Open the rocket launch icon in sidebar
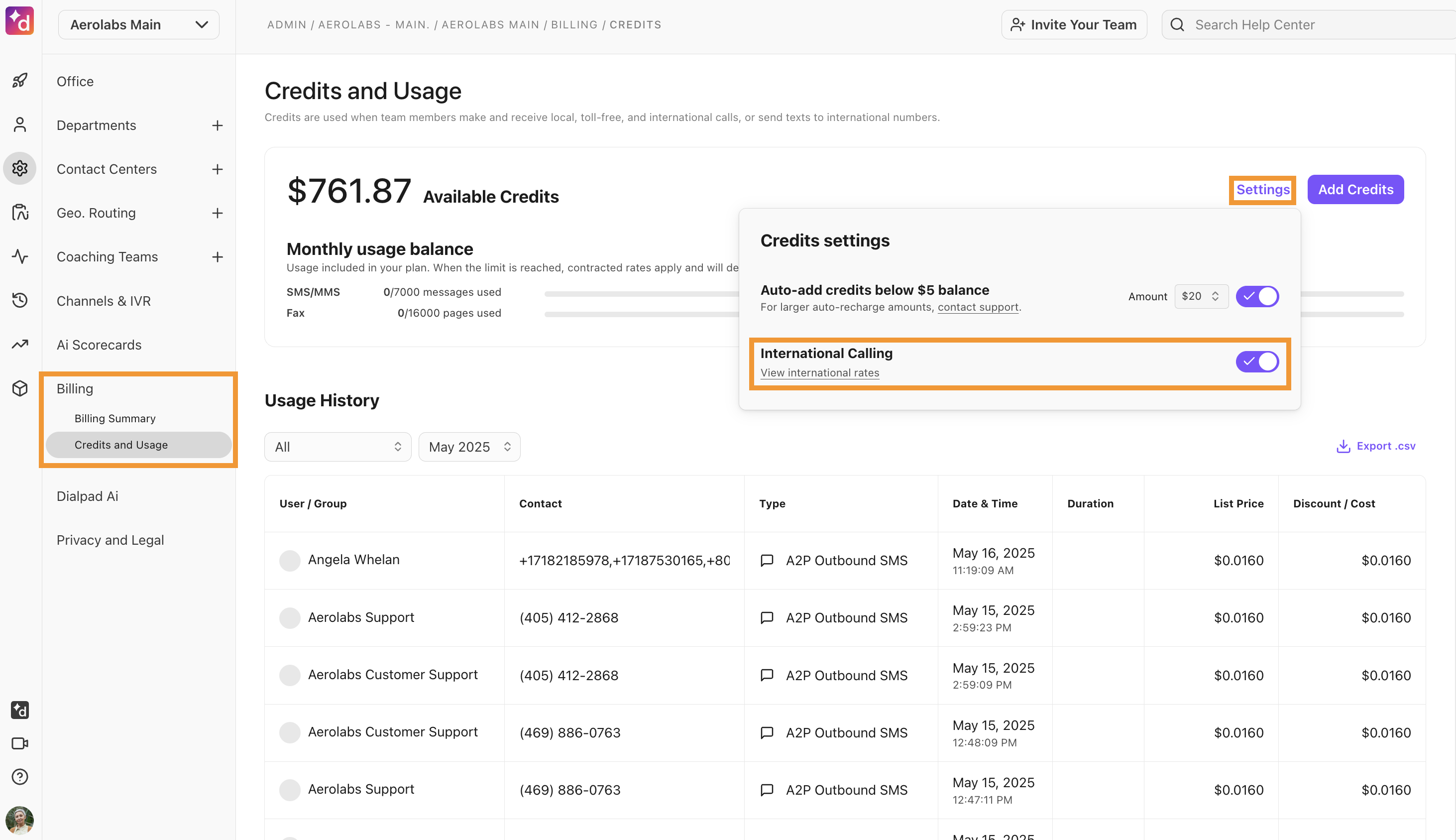1456x840 pixels. pos(19,80)
